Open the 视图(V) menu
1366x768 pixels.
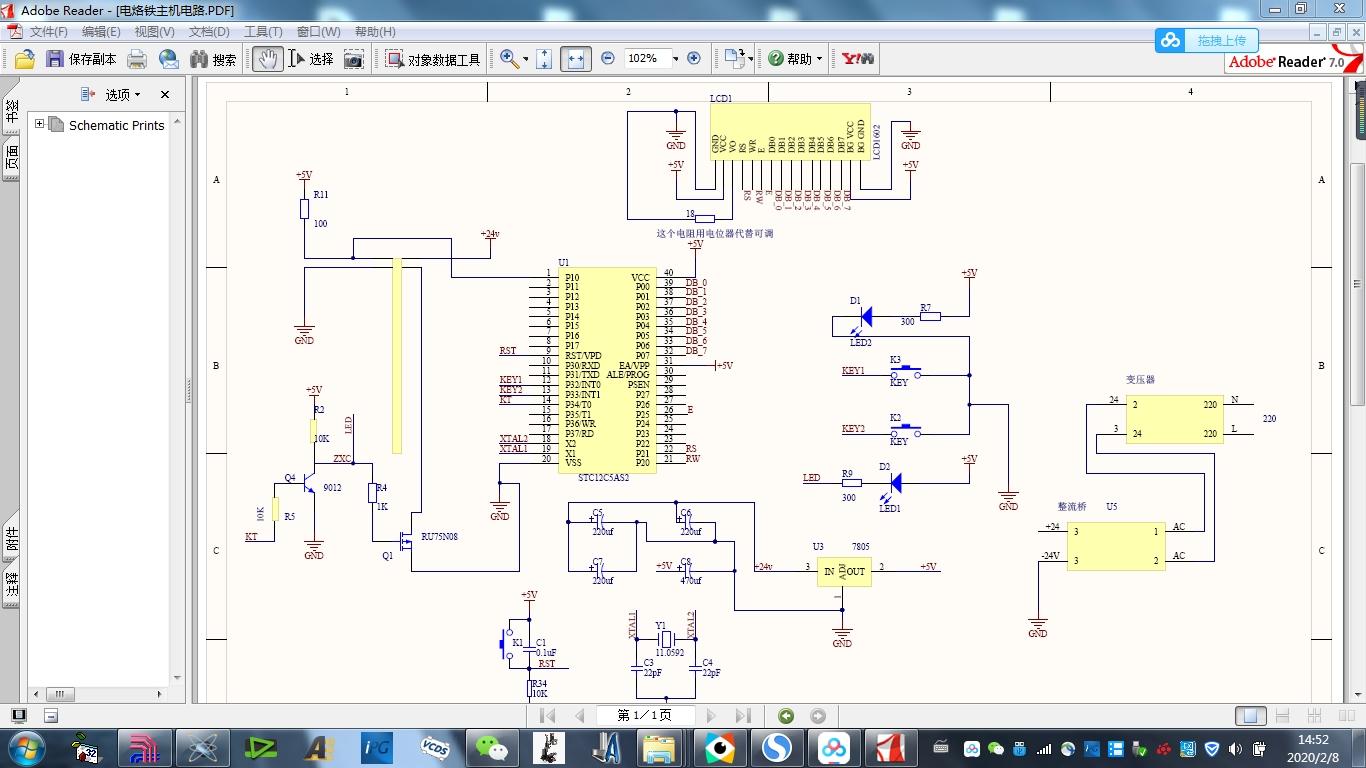point(154,32)
